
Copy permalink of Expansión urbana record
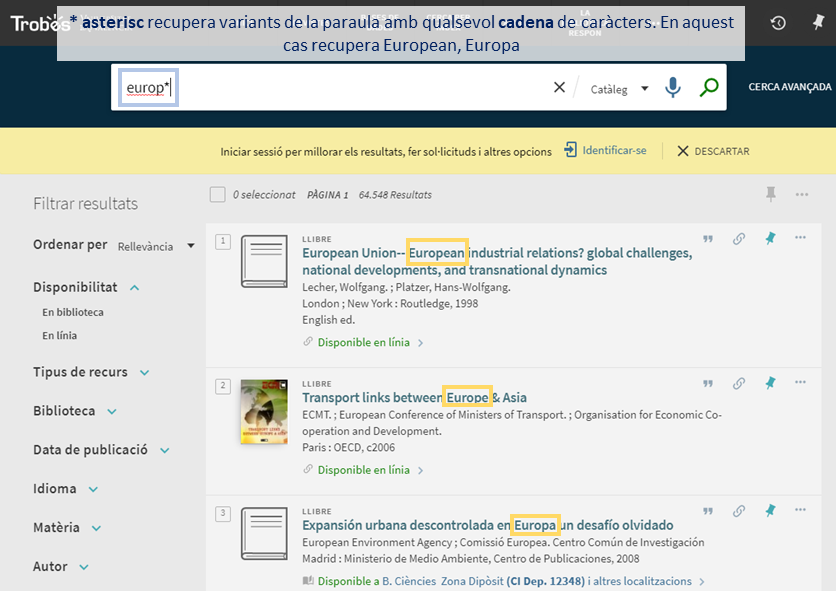738,511
